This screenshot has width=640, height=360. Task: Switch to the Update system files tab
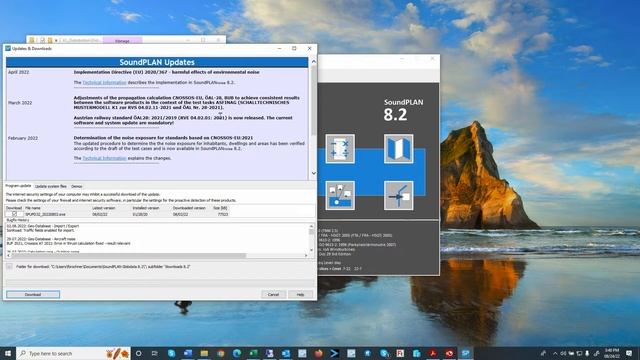pos(51,186)
